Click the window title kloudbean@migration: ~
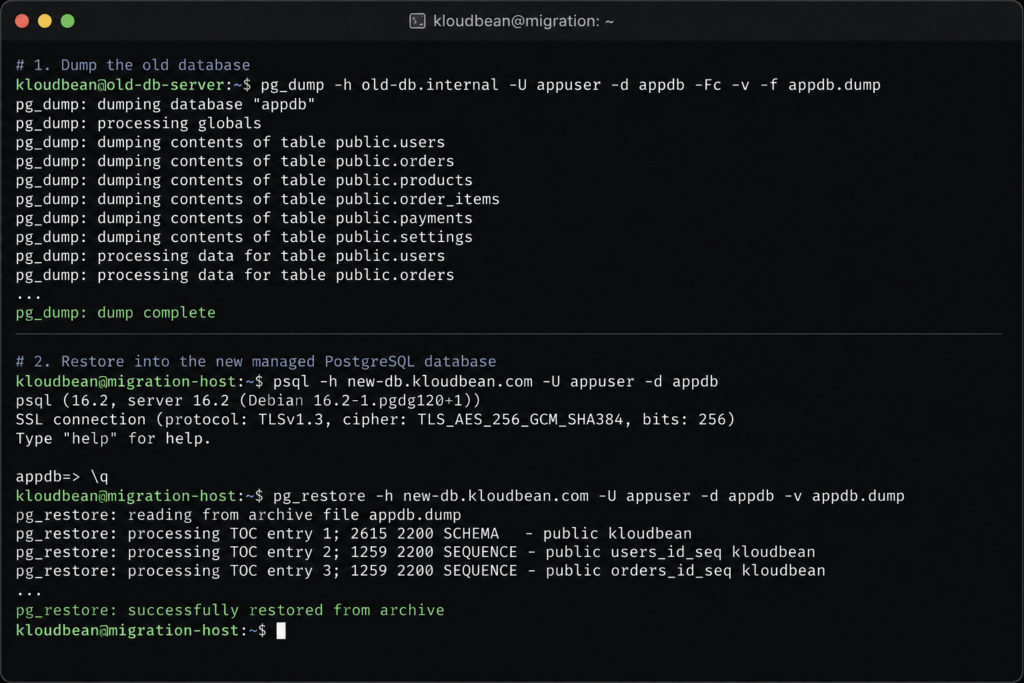1024x683 pixels. 523,21
